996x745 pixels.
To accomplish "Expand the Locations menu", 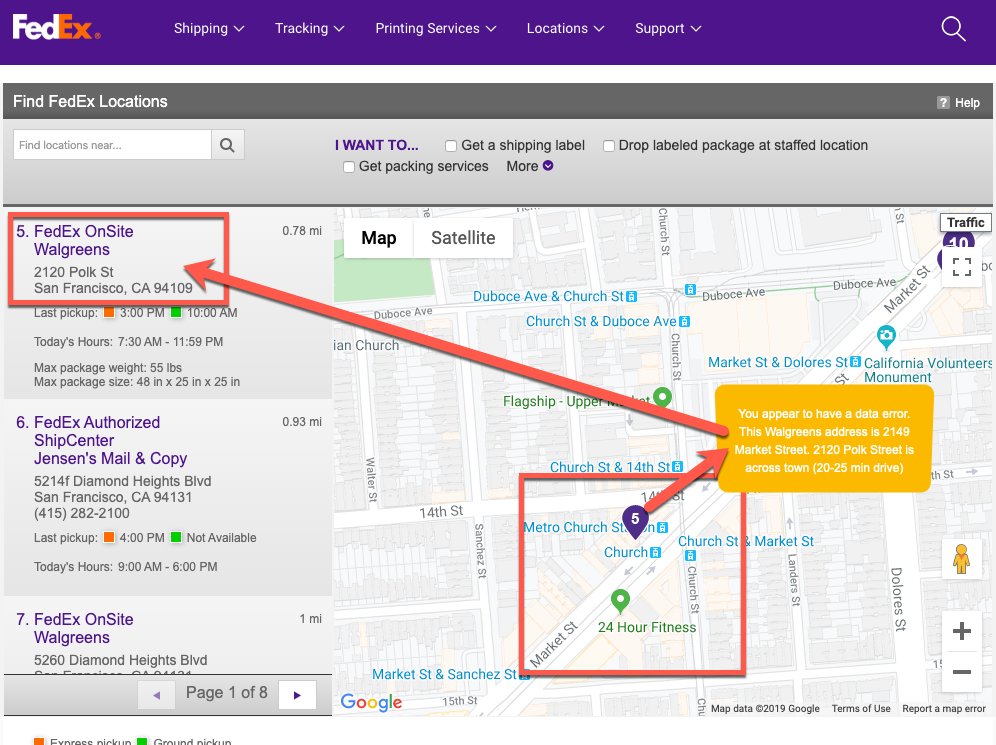I will (x=565, y=29).
